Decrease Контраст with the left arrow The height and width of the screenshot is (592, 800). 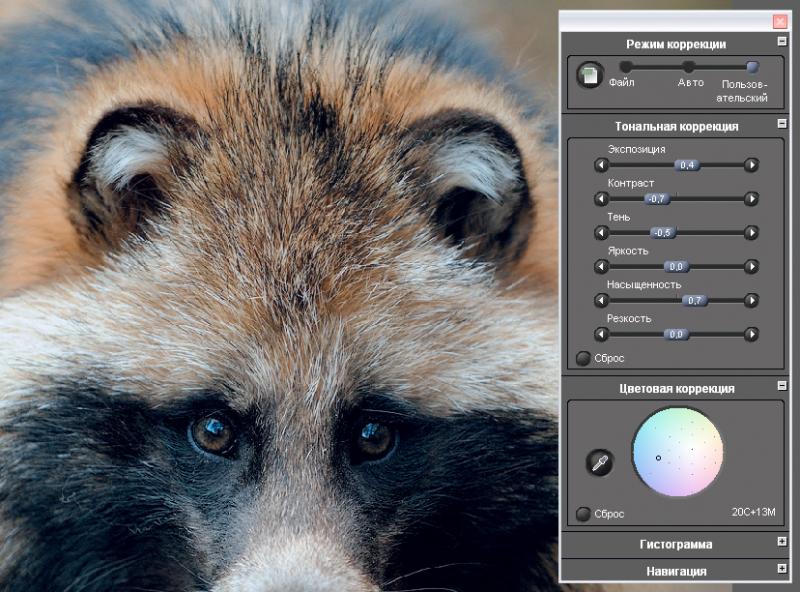click(602, 199)
